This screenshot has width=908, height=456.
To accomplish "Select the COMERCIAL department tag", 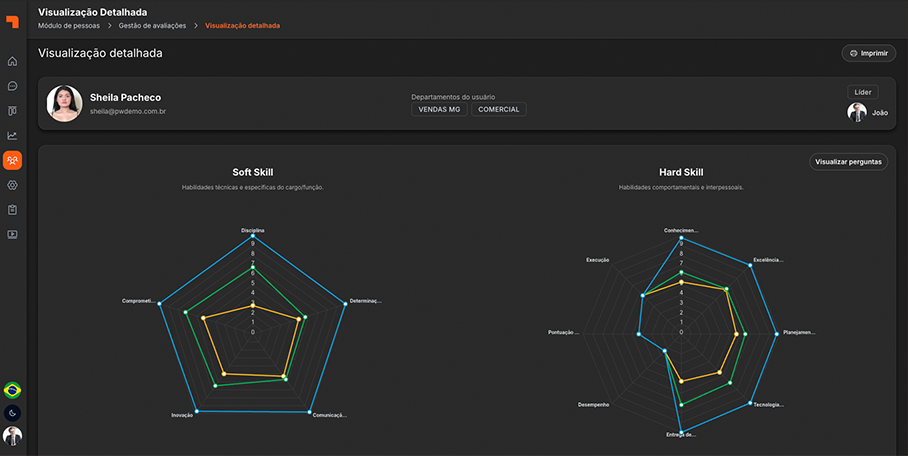I will point(499,110).
